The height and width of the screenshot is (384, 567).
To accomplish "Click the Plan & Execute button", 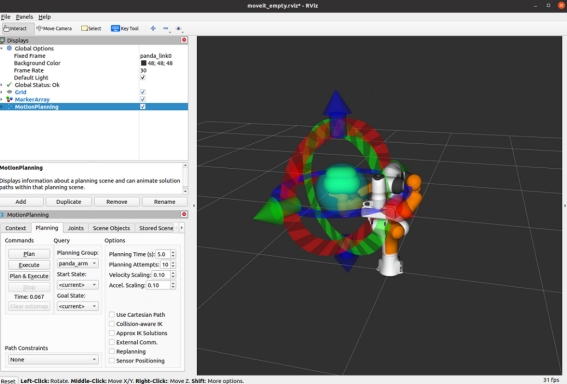I will point(29,276).
